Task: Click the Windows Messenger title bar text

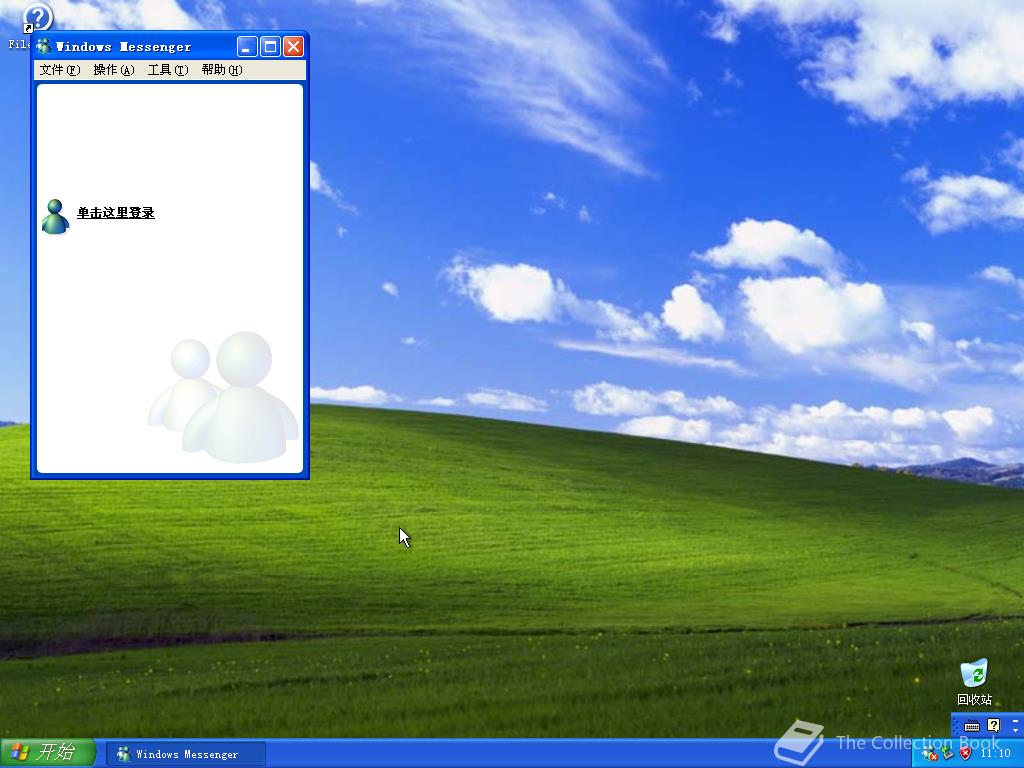Action: pyautogui.click(x=123, y=47)
